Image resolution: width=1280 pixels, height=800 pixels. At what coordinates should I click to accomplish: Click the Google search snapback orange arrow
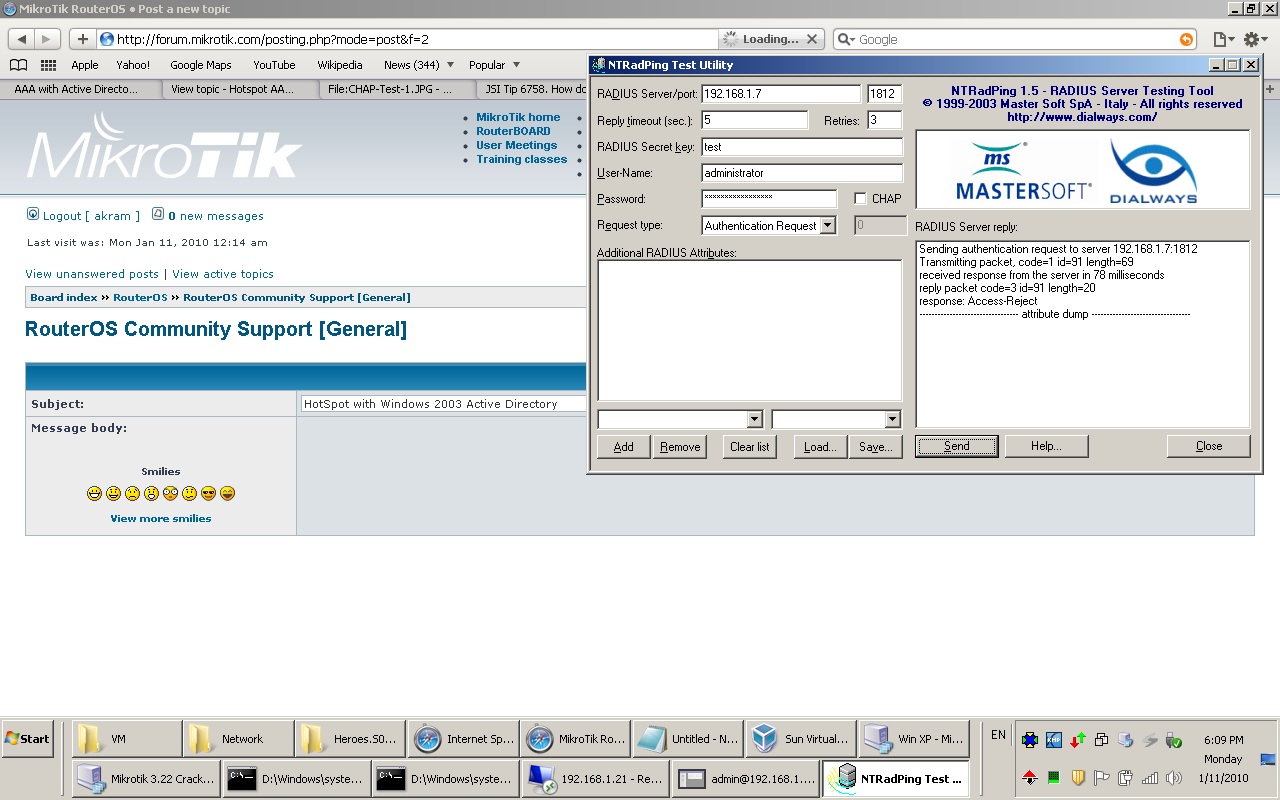click(1186, 39)
